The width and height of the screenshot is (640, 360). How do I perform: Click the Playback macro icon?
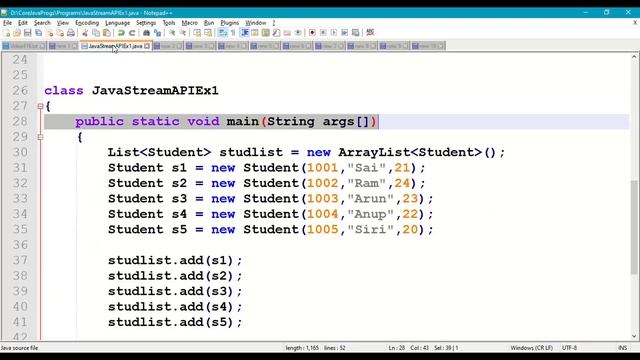click(333, 33)
